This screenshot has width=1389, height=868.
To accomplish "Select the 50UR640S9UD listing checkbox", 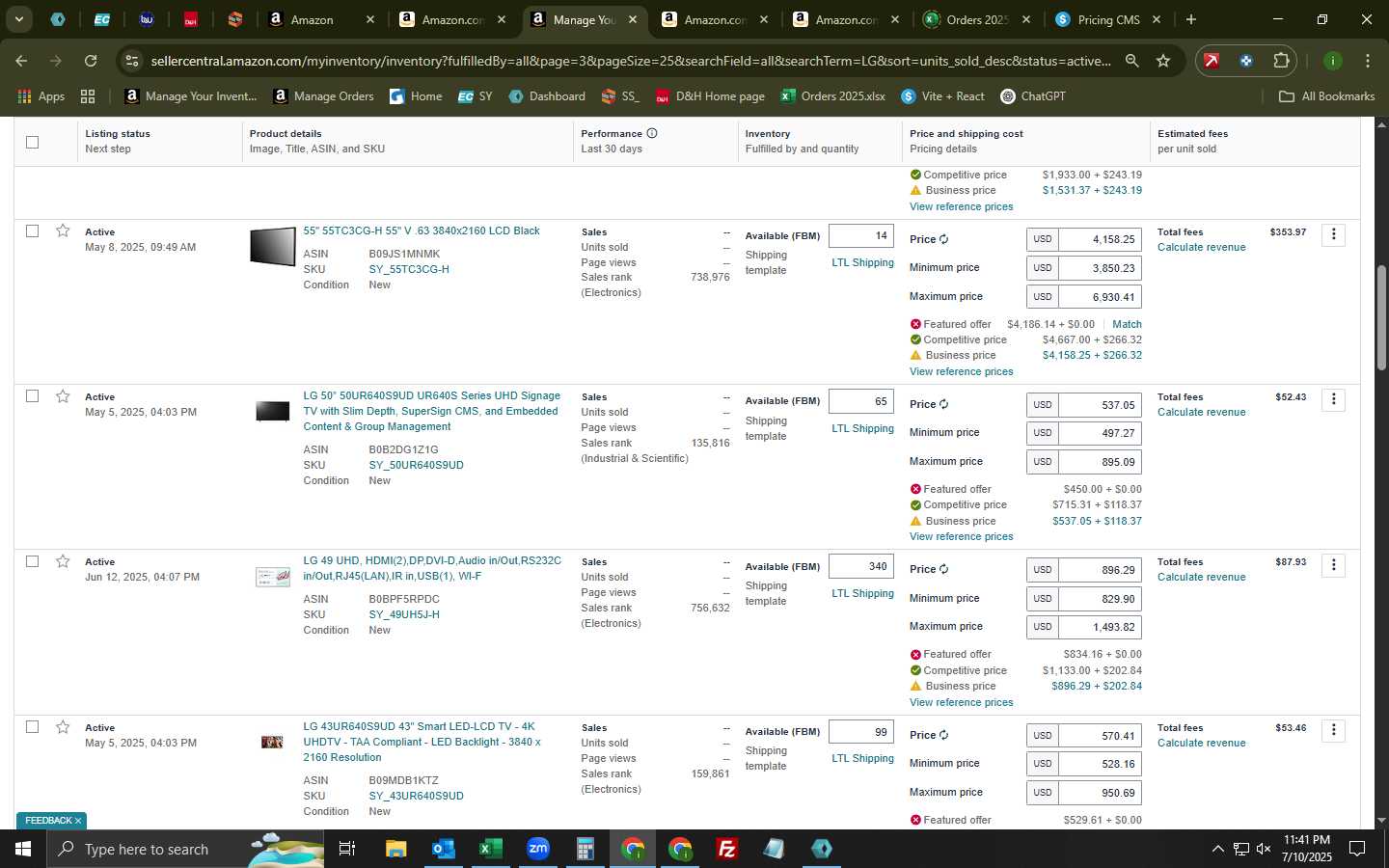I will (32, 396).
